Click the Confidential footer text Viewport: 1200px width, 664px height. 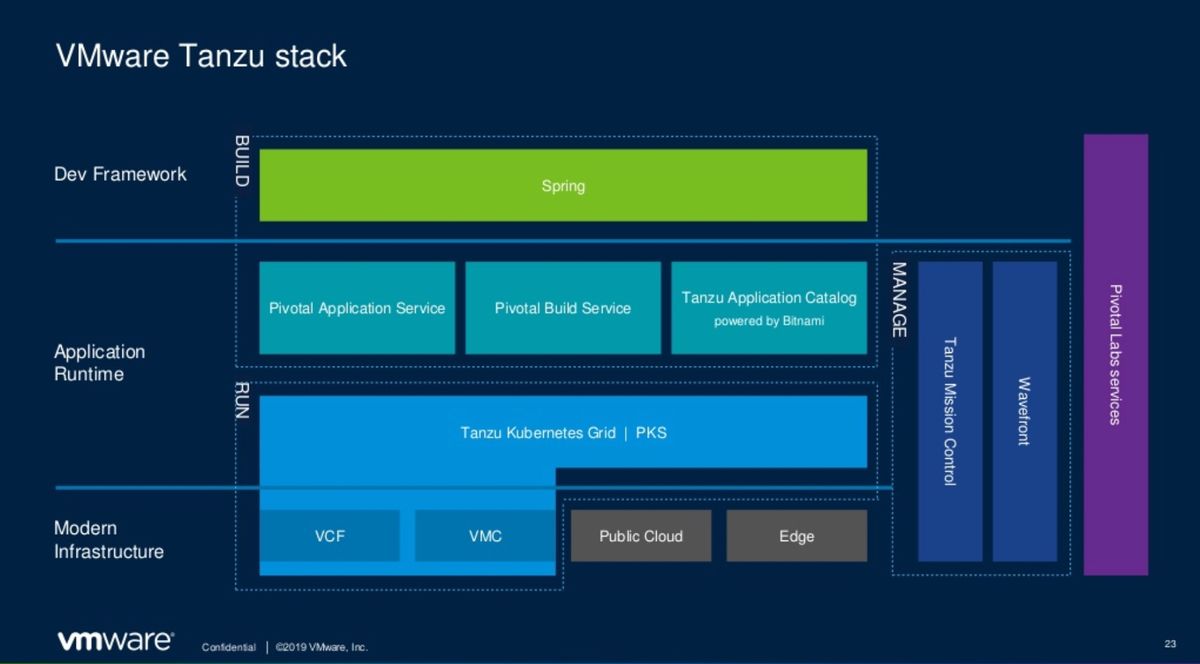[228, 648]
